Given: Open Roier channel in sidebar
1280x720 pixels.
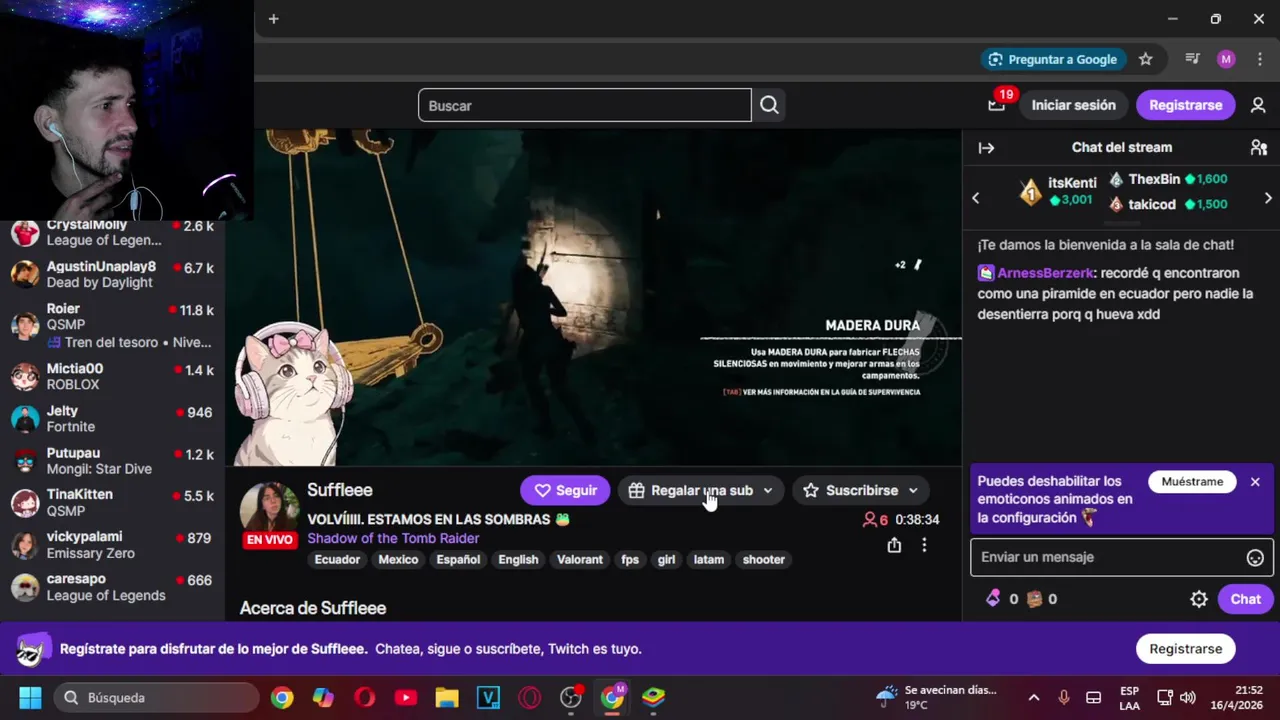Looking at the screenshot, I should 112,324.
